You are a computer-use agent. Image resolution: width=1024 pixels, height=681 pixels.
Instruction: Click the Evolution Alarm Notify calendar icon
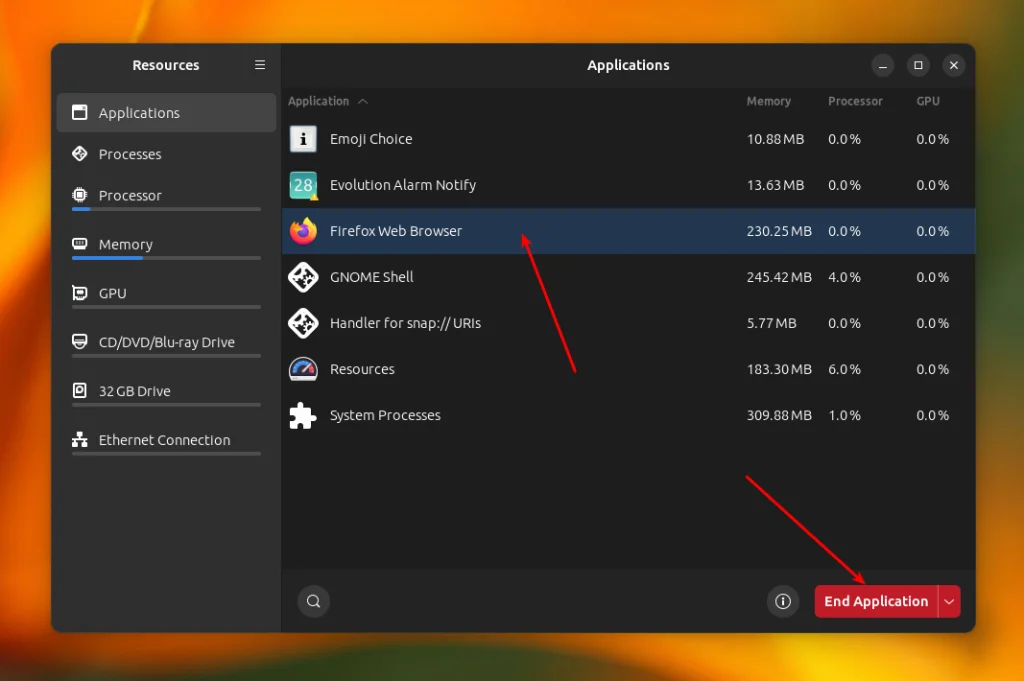click(x=303, y=185)
